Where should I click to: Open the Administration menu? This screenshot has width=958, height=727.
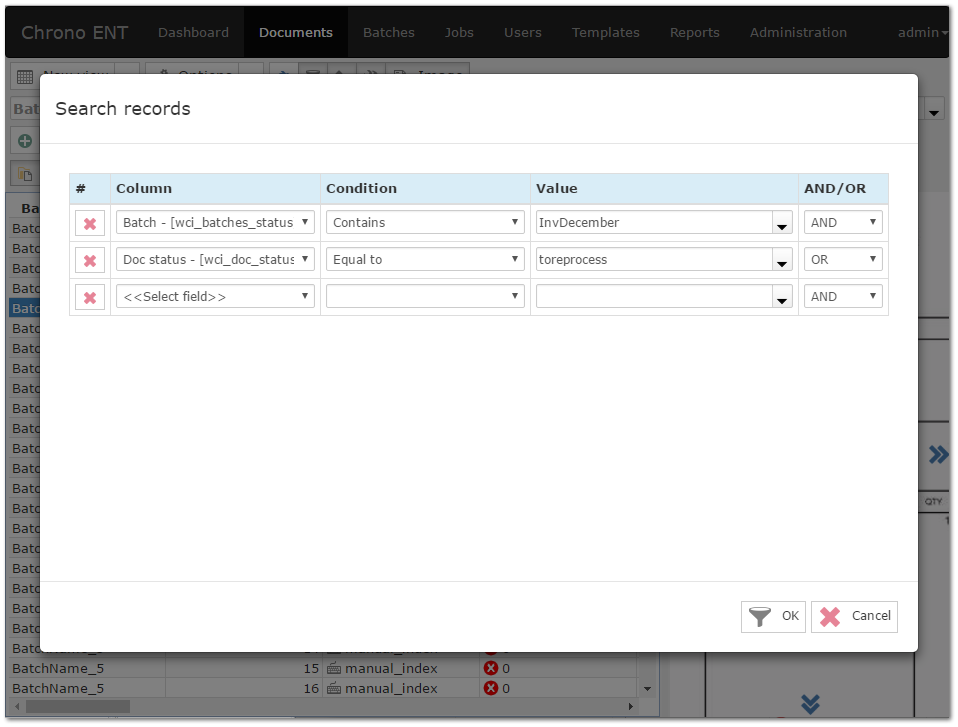(x=799, y=32)
